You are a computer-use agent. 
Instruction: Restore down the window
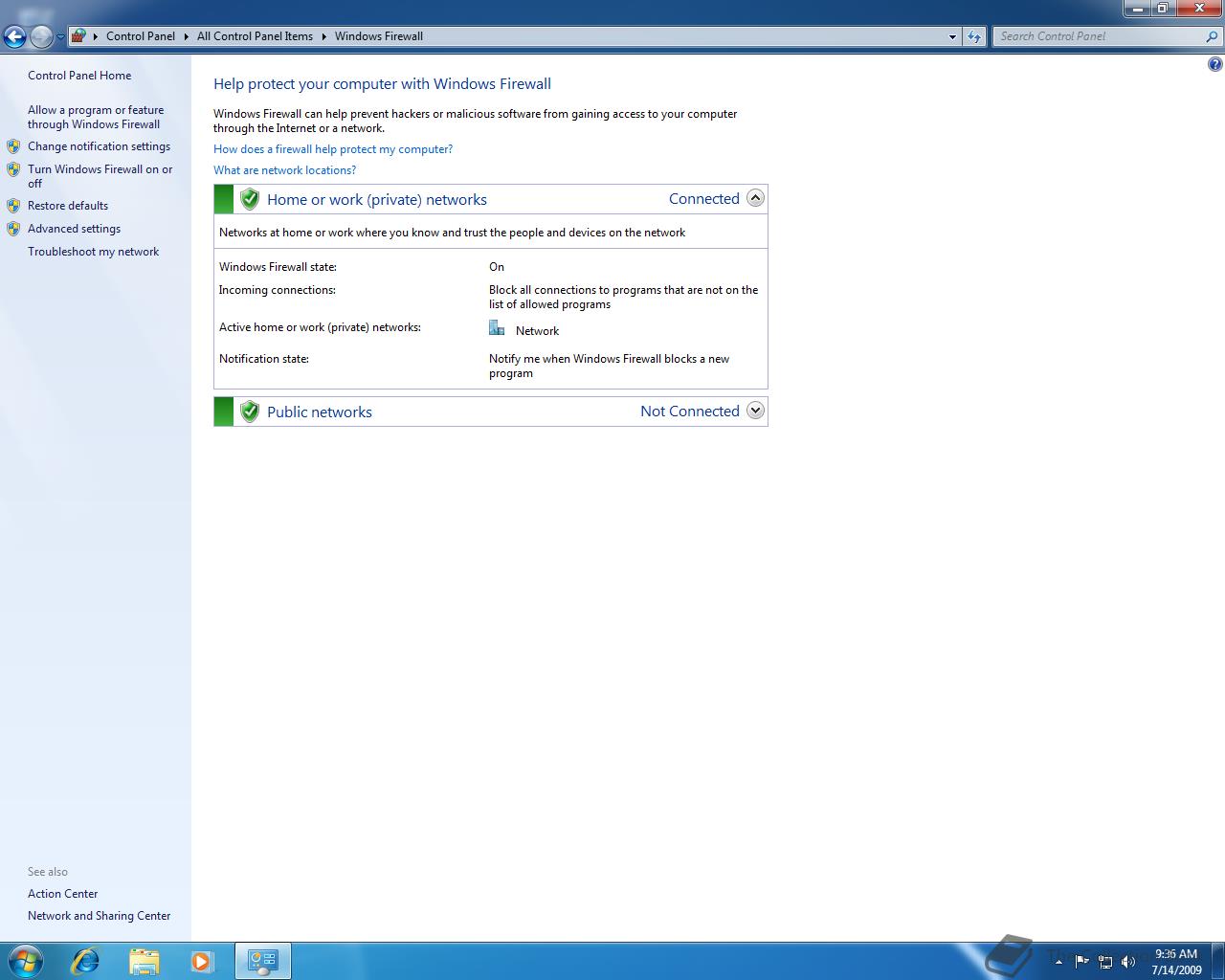pyautogui.click(x=1163, y=9)
